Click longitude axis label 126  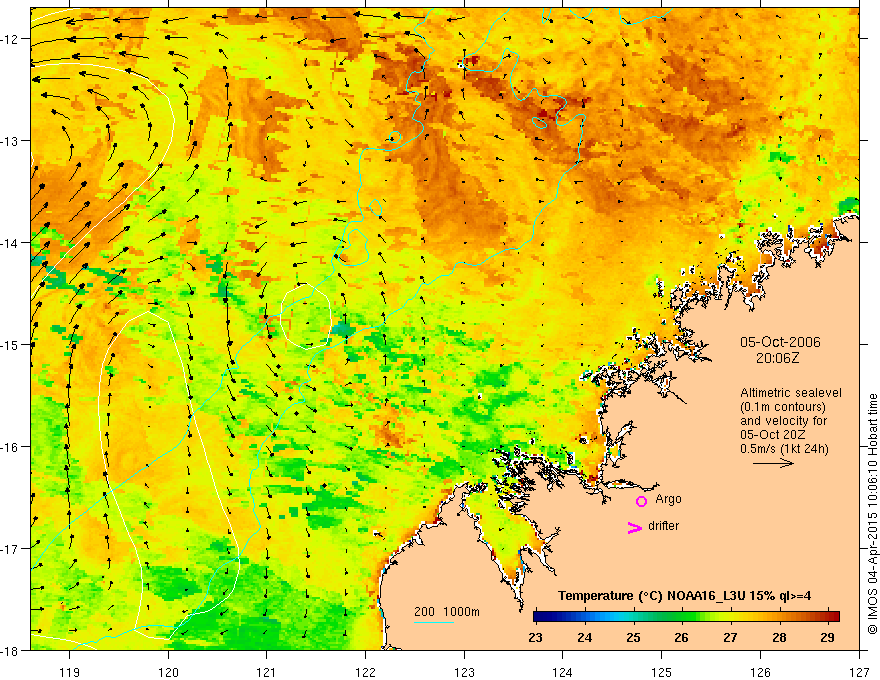point(760,672)
